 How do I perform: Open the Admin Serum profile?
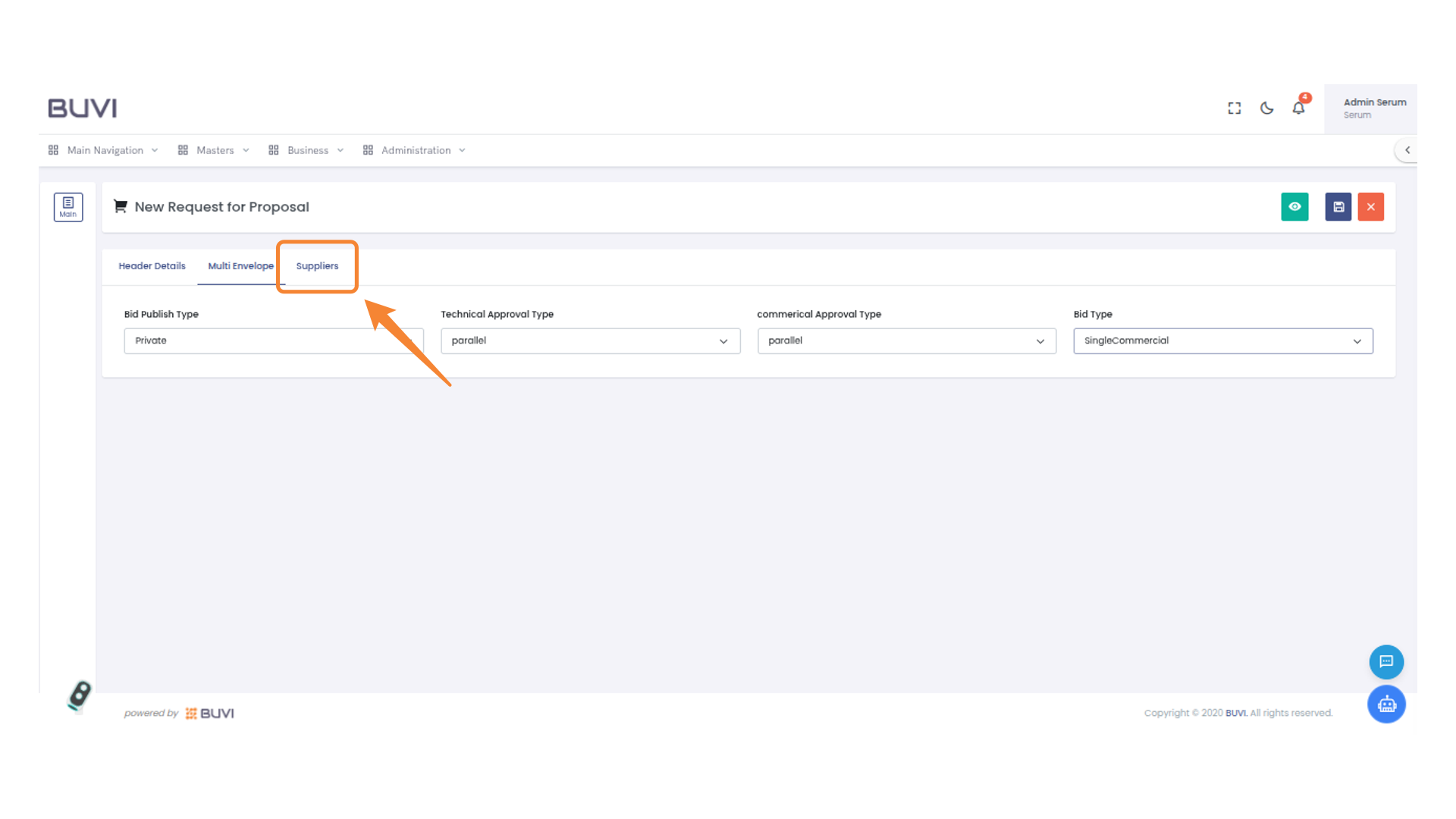point(1373,108)
